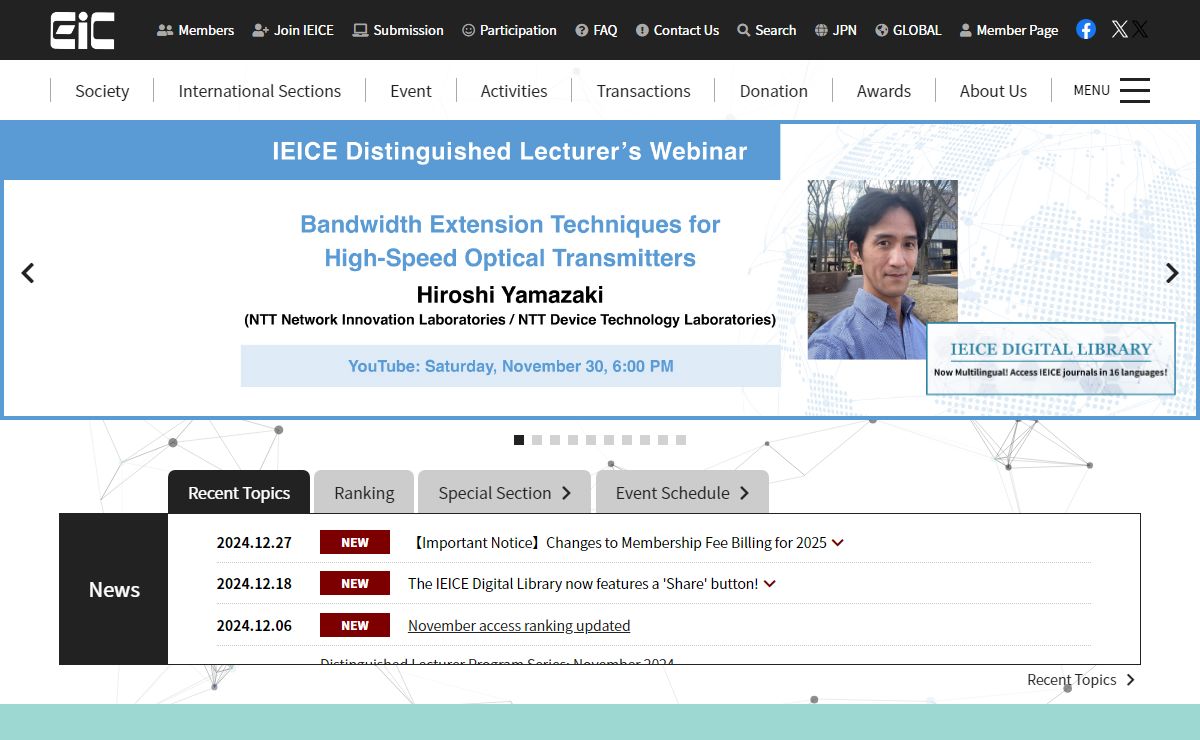Click the Special Section tab arrow
Image resolution: width=1200 pixels, height=740 pixels.
(x=566, y=493)
